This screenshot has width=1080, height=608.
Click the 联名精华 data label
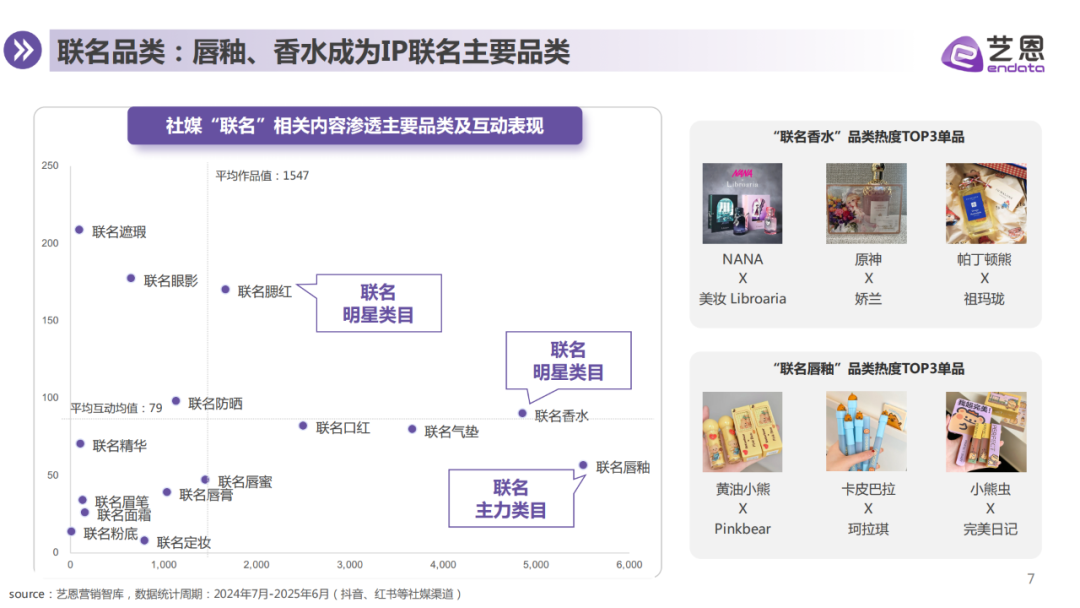(120, 446)
